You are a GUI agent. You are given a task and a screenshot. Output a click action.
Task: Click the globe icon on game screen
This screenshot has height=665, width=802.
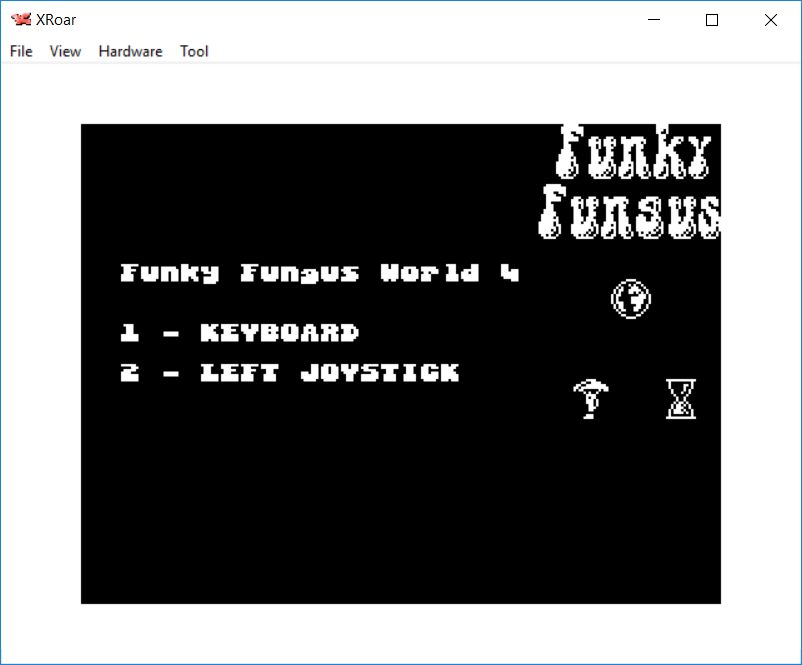click(631, 298)
